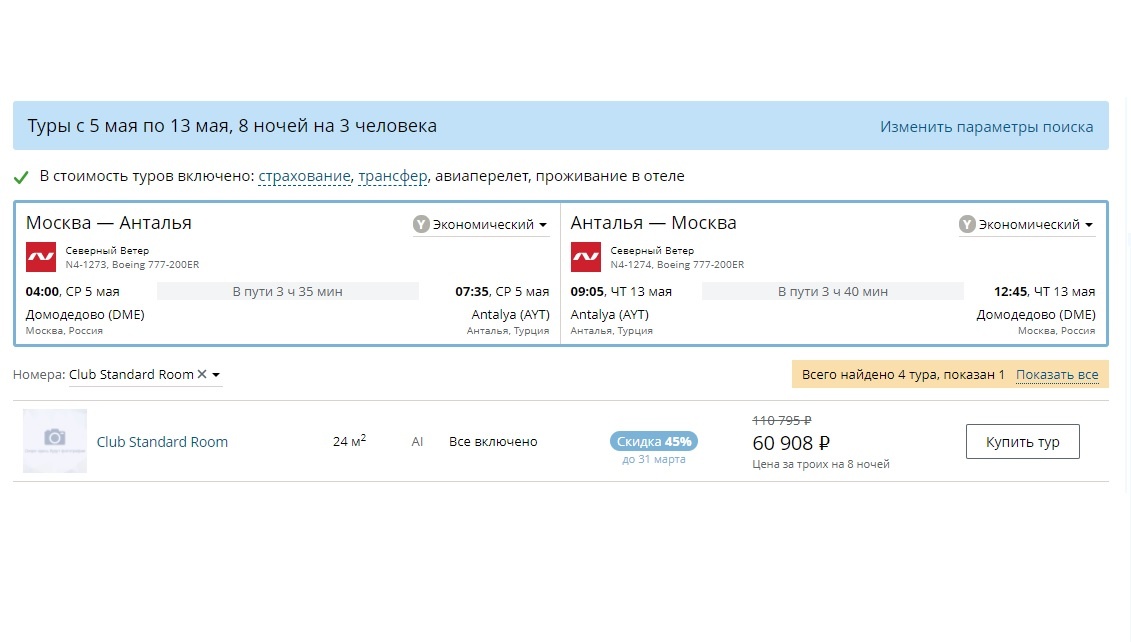1131x642 pixels.
Task: Click the Скидка 45% discount badge
Action: pos(653,441)
